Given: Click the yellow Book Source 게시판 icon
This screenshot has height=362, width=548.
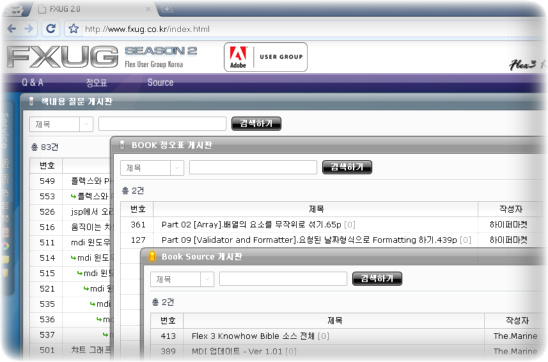Looking at the screenshot, I should [152, 256].
